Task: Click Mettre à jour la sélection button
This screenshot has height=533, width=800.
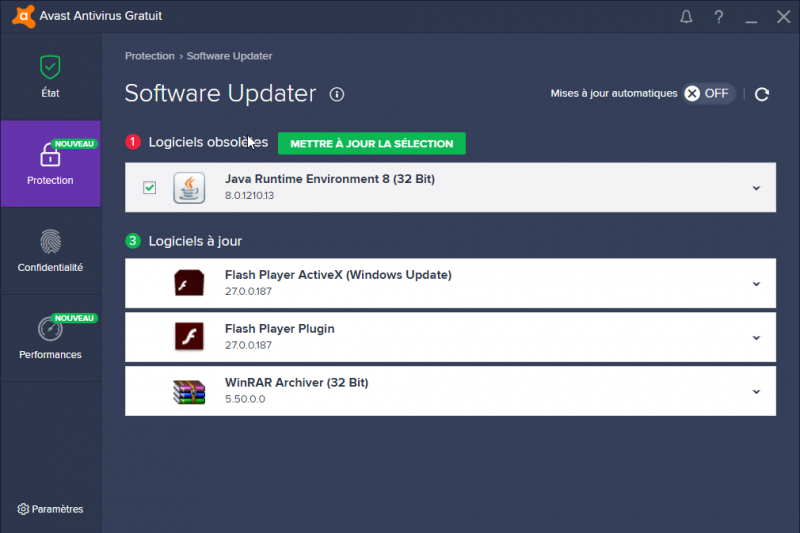Action: click(x=371, y=143)
